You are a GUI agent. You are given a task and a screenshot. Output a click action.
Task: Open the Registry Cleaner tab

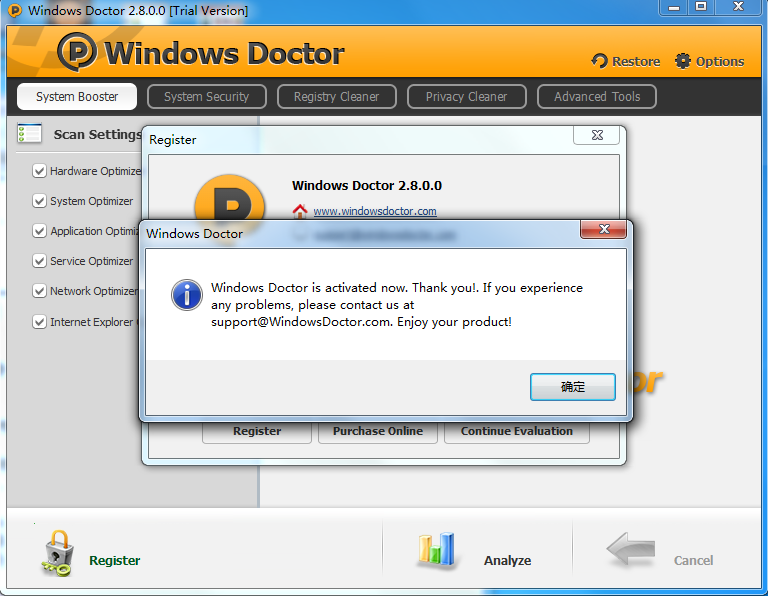coord(336,97)
